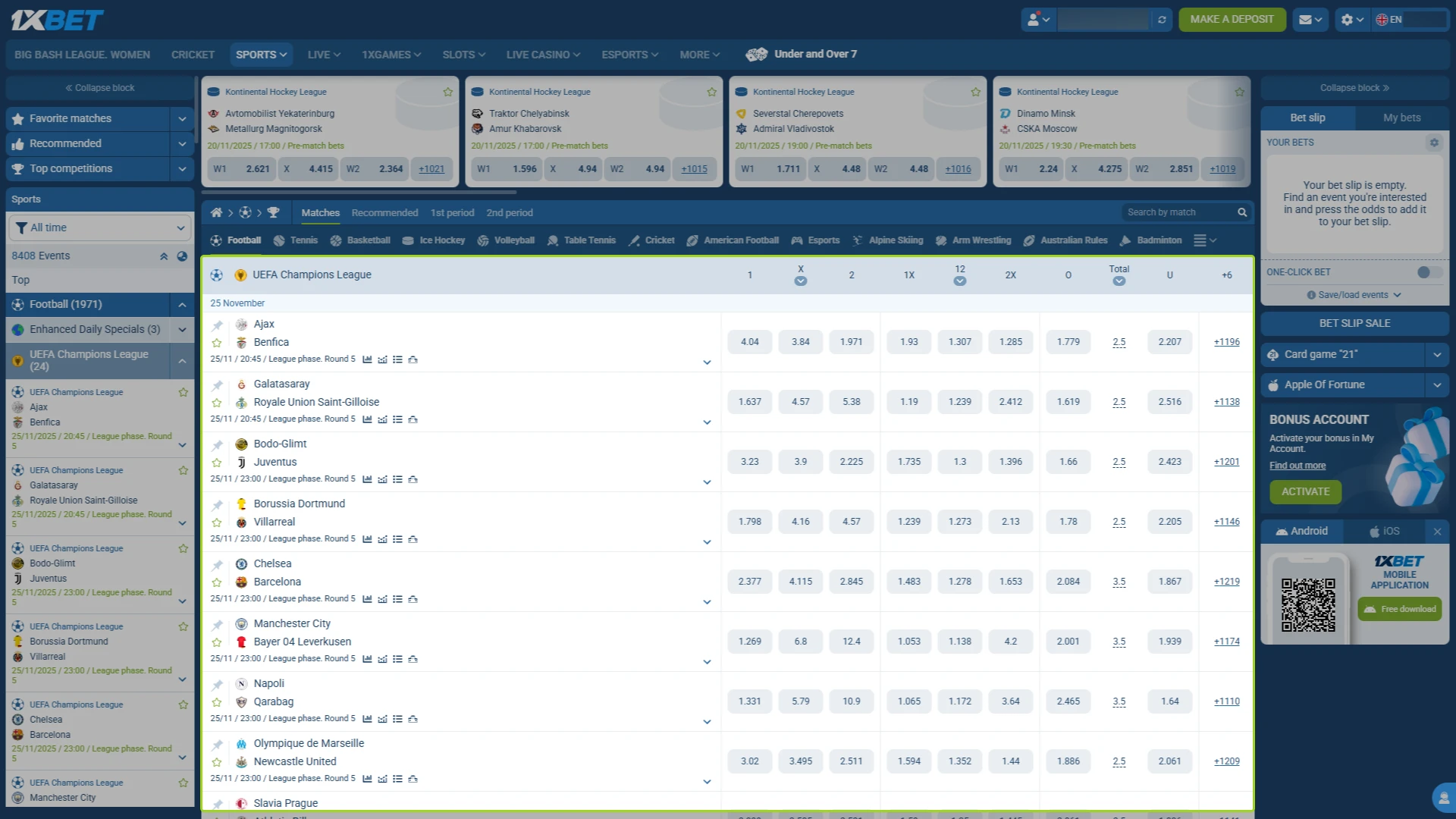This screenshot has height=819, width=1456.
Task: Click the search magnifier in the match search
Action: (1242, 213)
